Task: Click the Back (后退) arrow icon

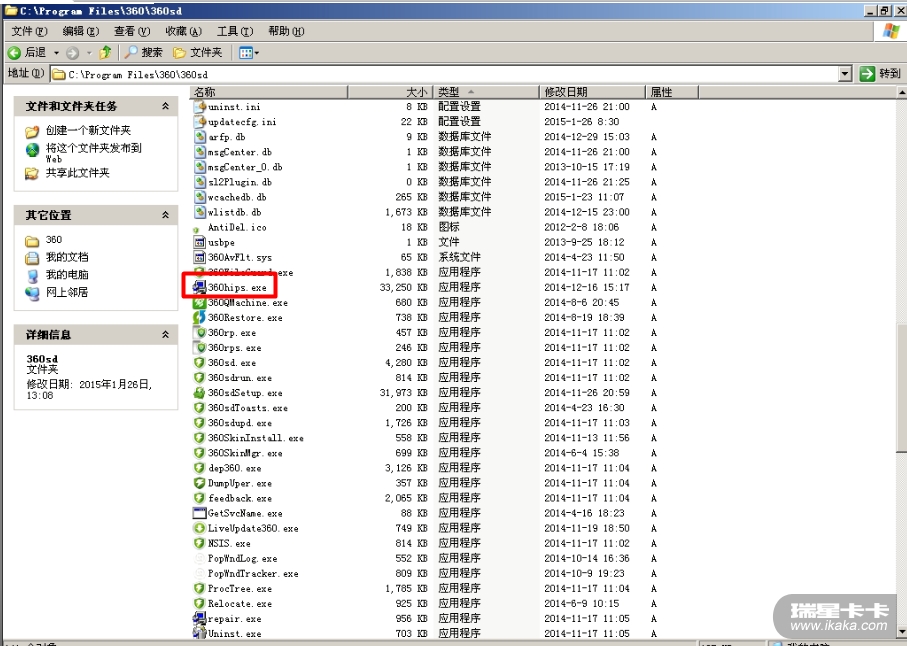Action: (14, 53)
